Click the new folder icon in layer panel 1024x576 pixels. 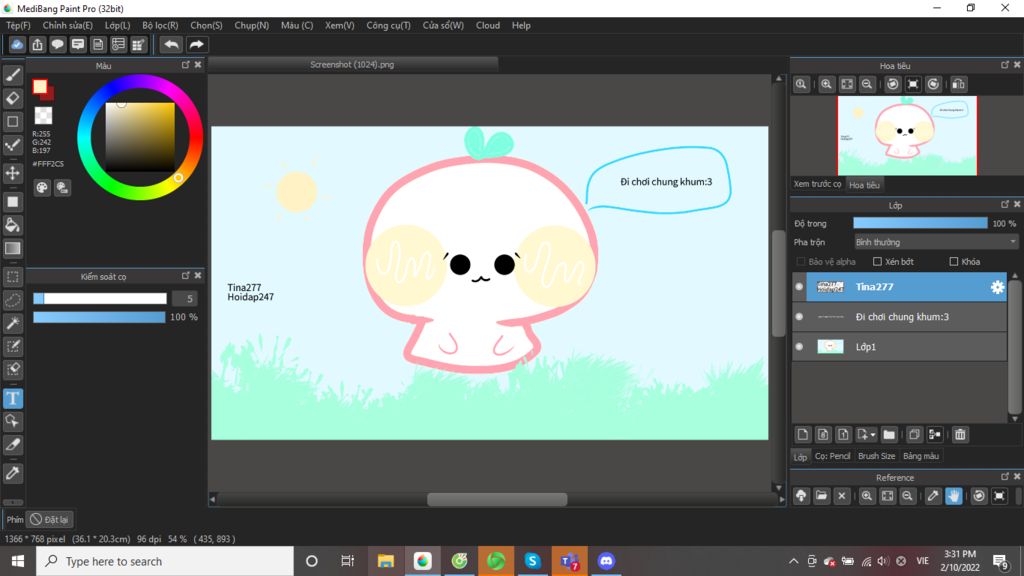[x=889, y=434]
